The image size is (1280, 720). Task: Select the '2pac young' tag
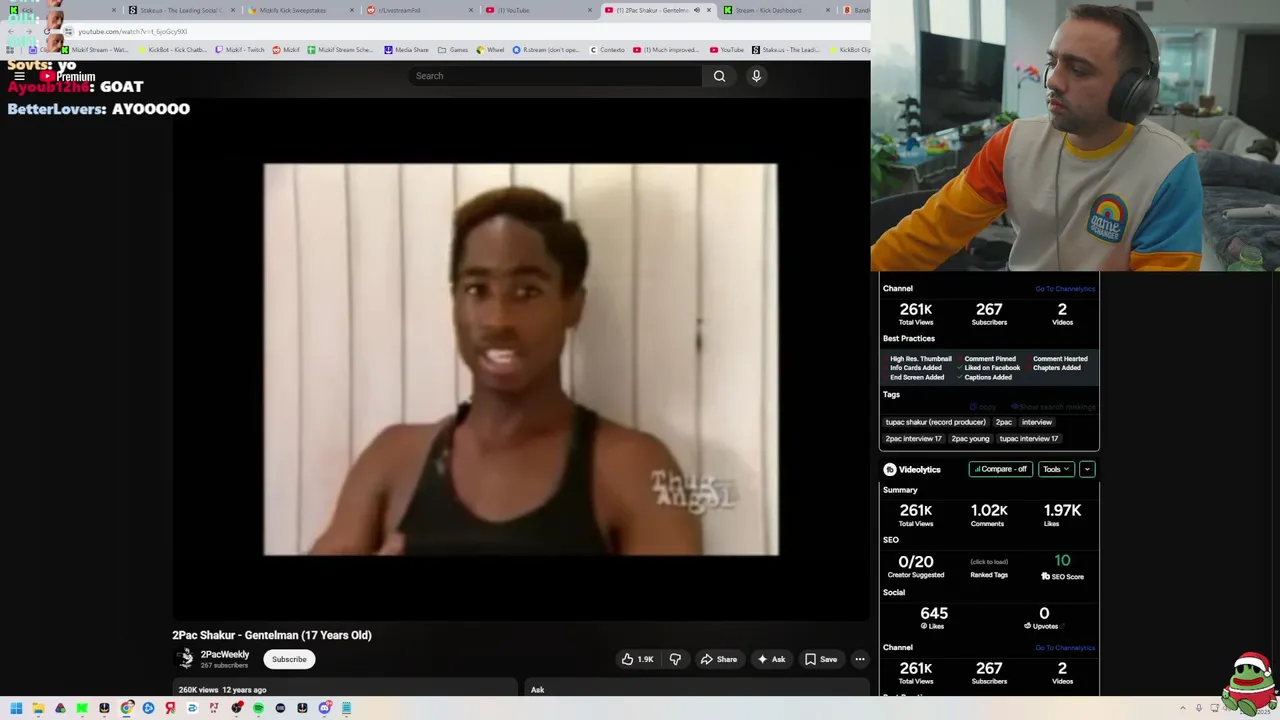pos(970,438)
